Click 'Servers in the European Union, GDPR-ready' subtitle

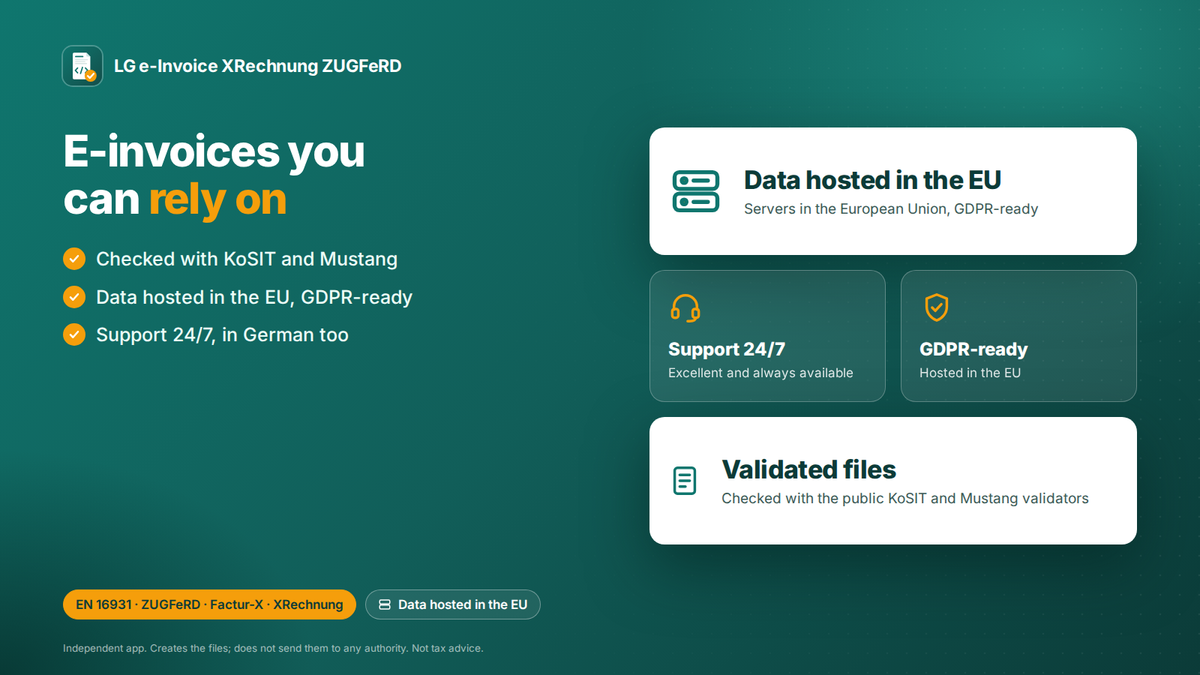point(891,209)
